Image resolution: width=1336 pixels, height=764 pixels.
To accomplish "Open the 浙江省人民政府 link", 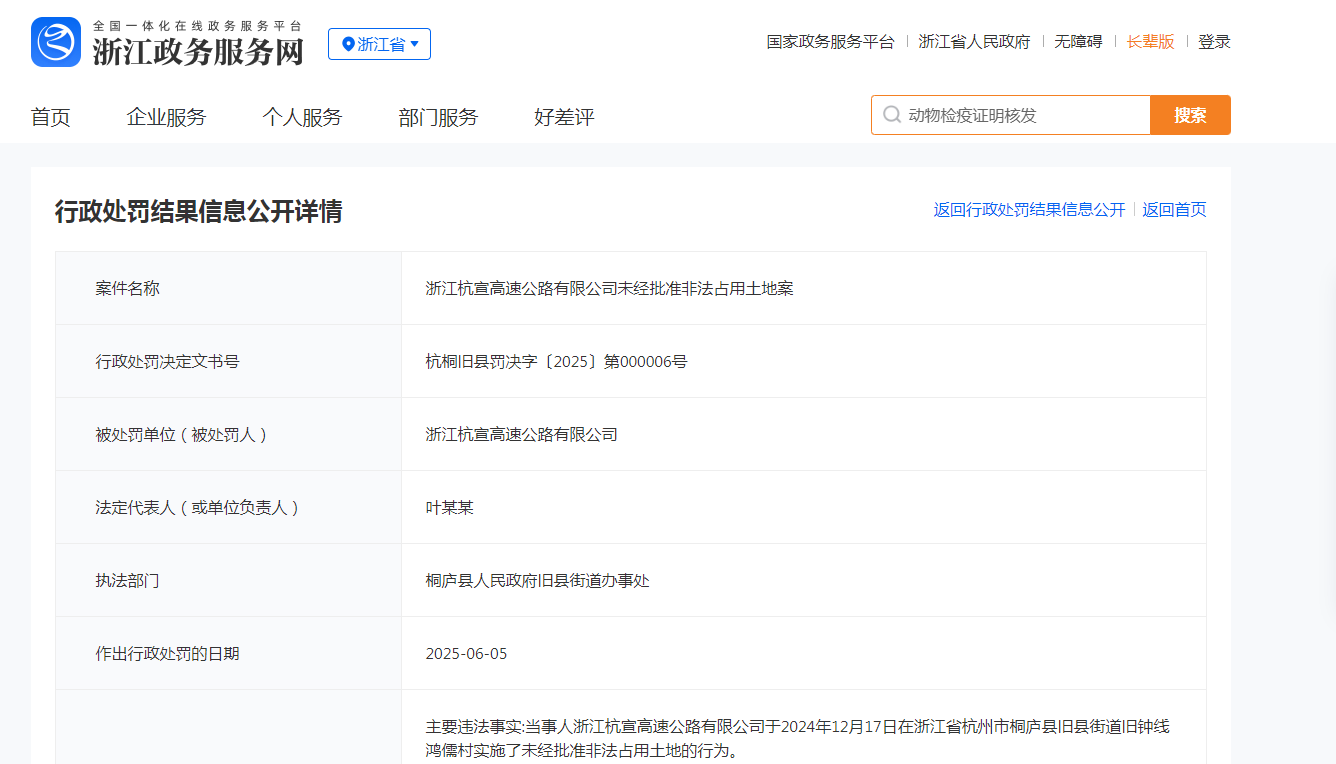I will point(974,42).
